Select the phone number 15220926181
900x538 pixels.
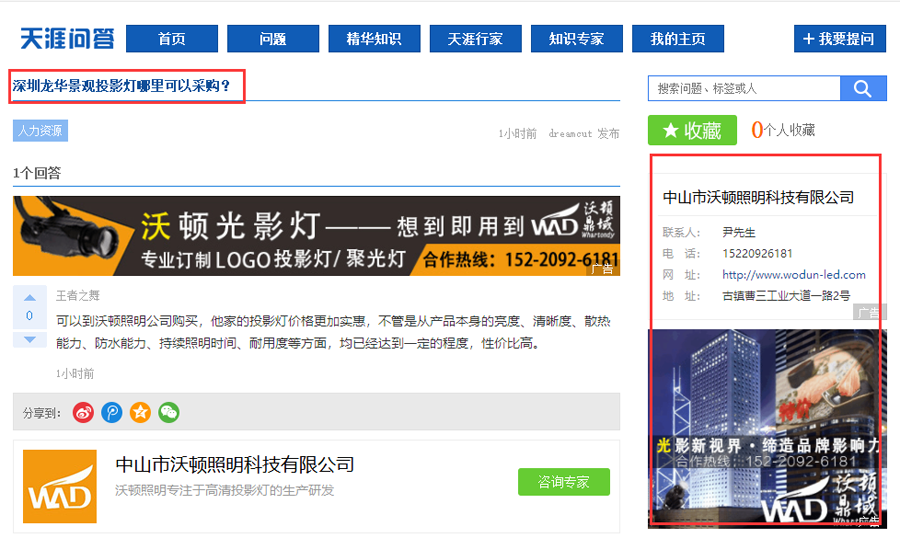click(757, 253)
